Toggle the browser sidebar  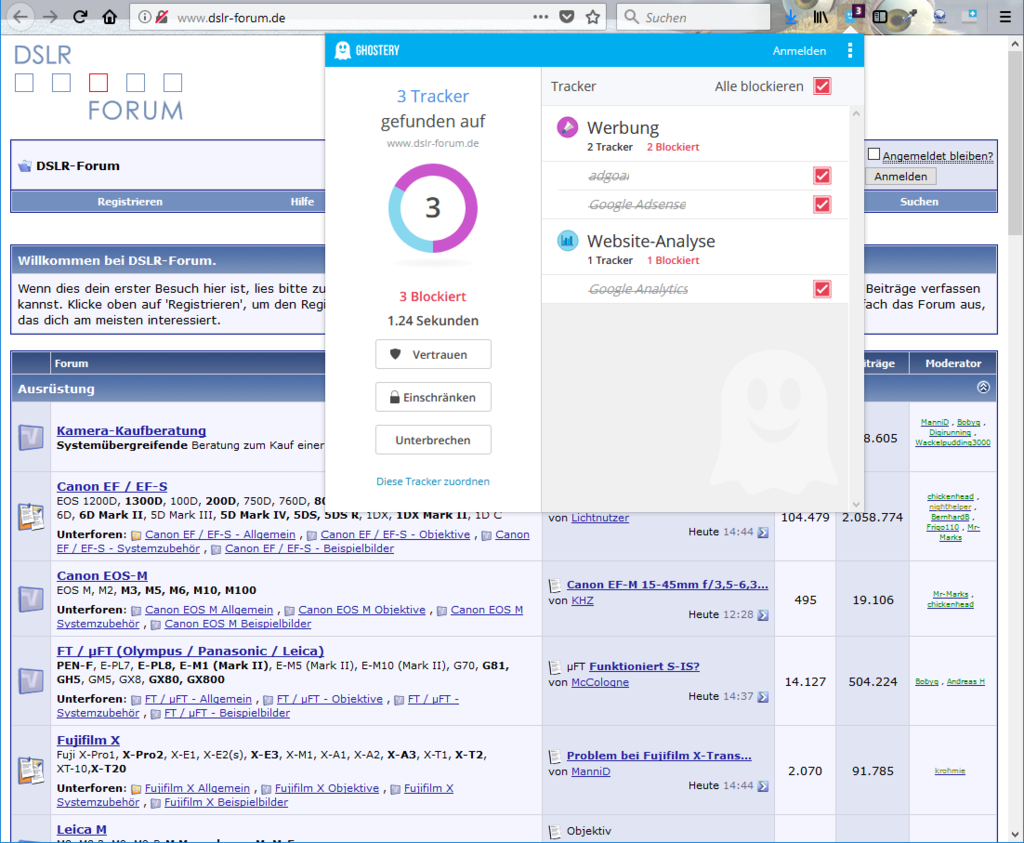880,17
